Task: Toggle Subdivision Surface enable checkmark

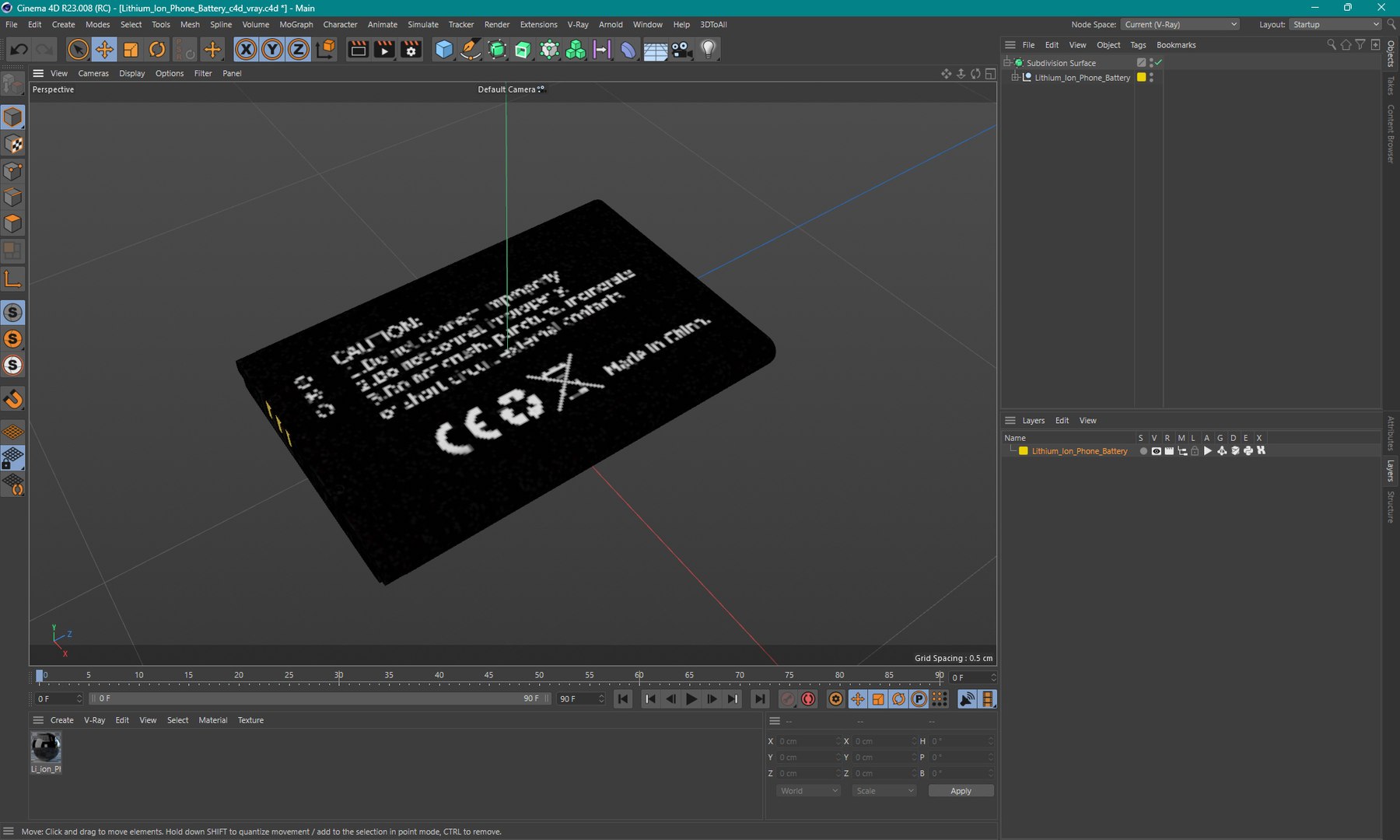Action: (1158, 62)
